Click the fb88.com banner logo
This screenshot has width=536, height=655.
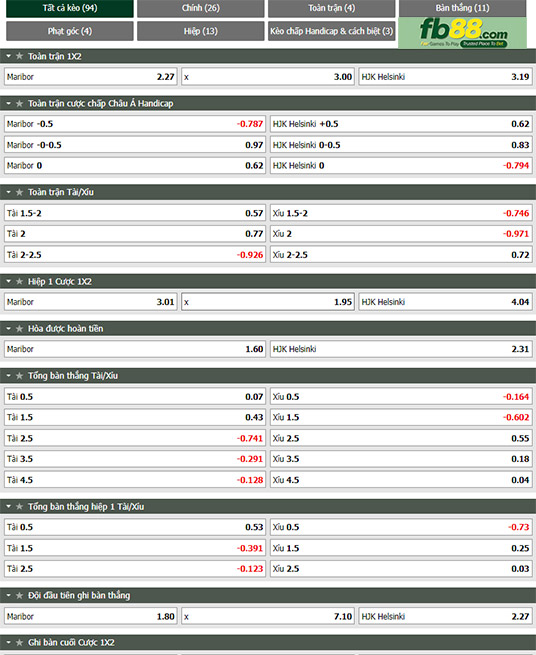point(462,33)
